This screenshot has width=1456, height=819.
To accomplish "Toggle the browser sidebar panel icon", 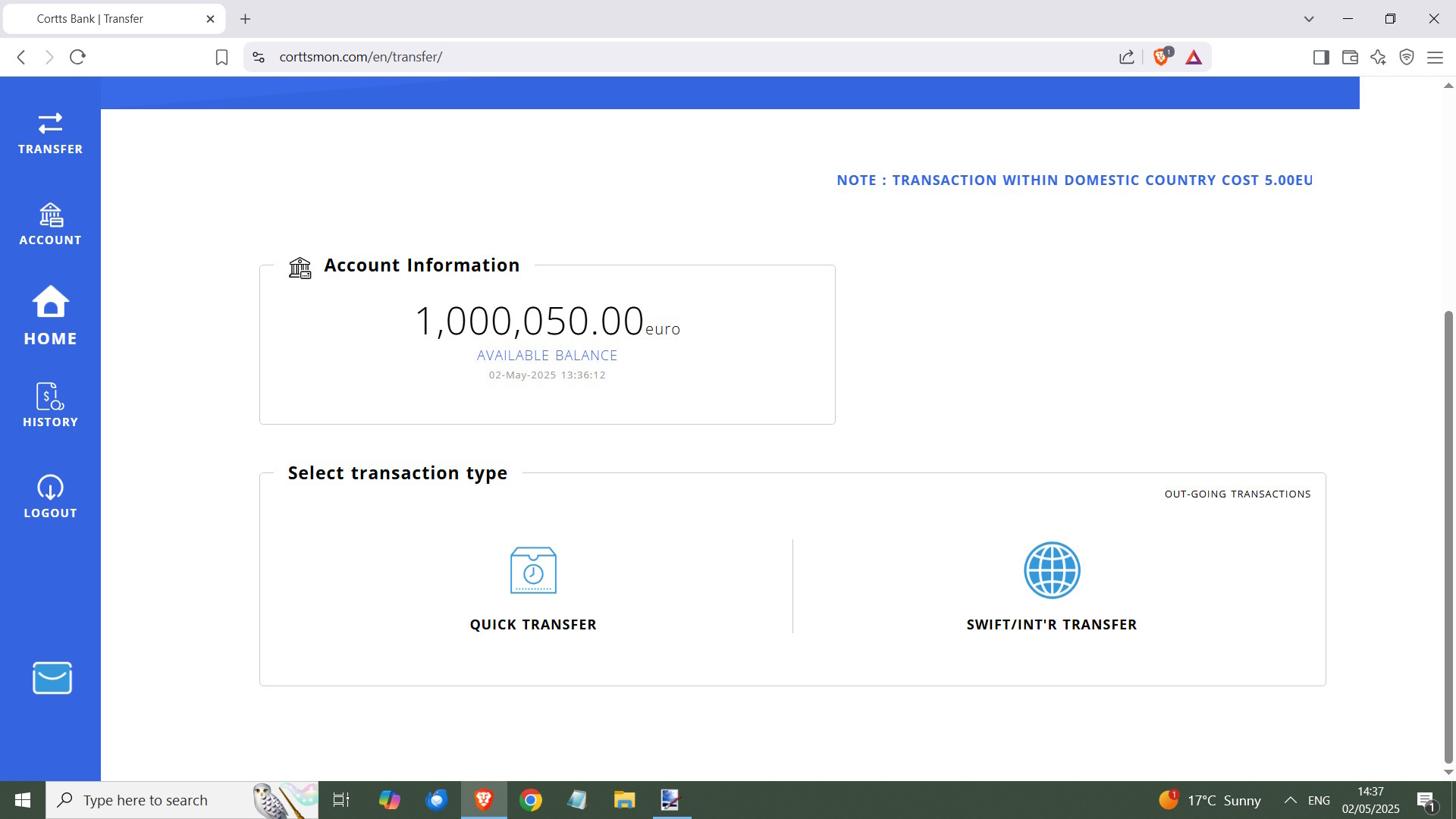I will pyautogui.click(x=1321, y=57).
